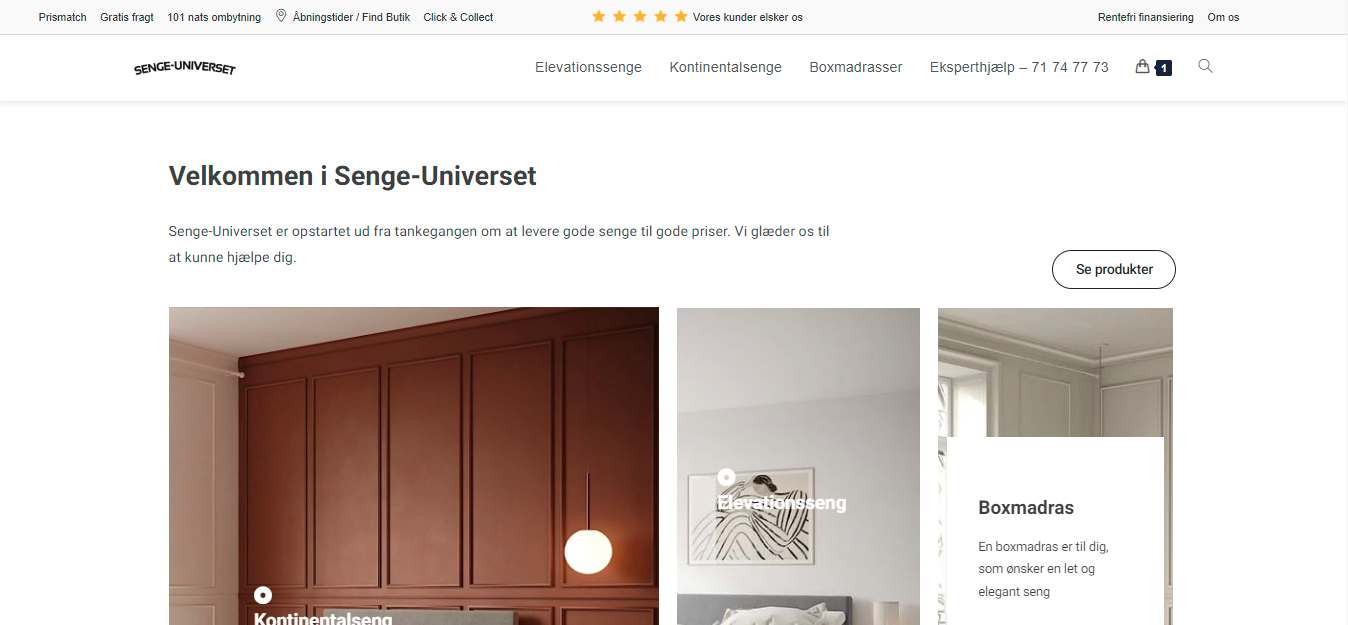Viewport: 1348px width, 625px height.
Task: Click the Elevationsseng hotspot circle
Action: click(x=727, y=478)
